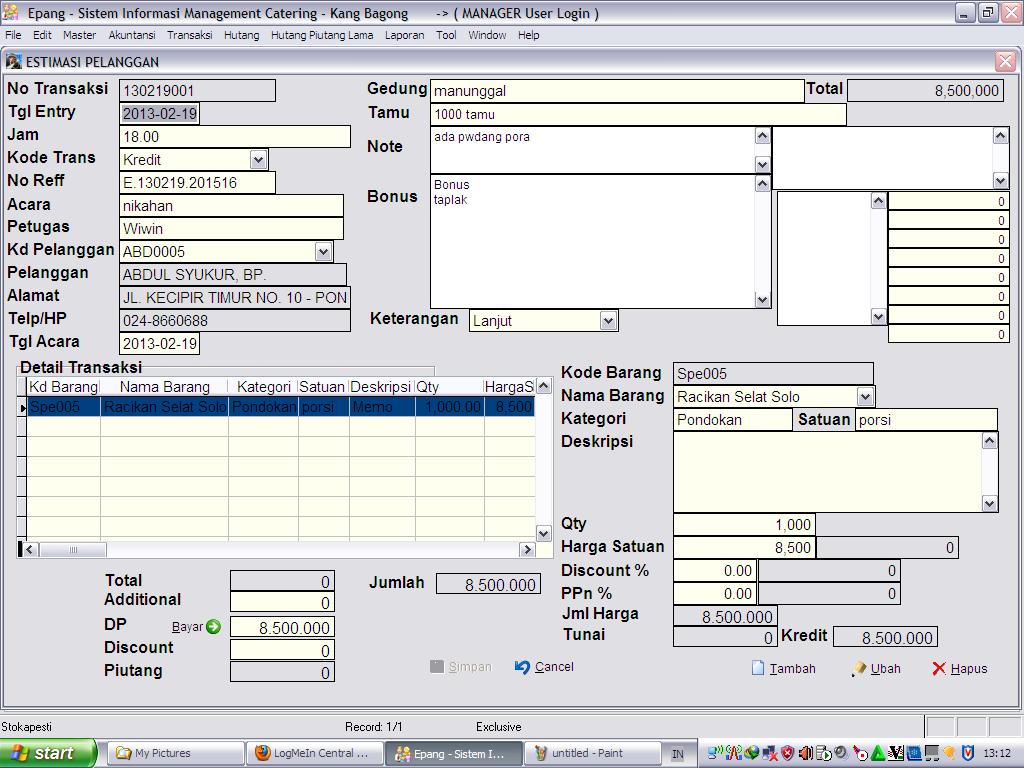1024x768 pixels.
Task: Open the Nama Barang dropdown
Action: pyautogui.click(x=865, y=397)
